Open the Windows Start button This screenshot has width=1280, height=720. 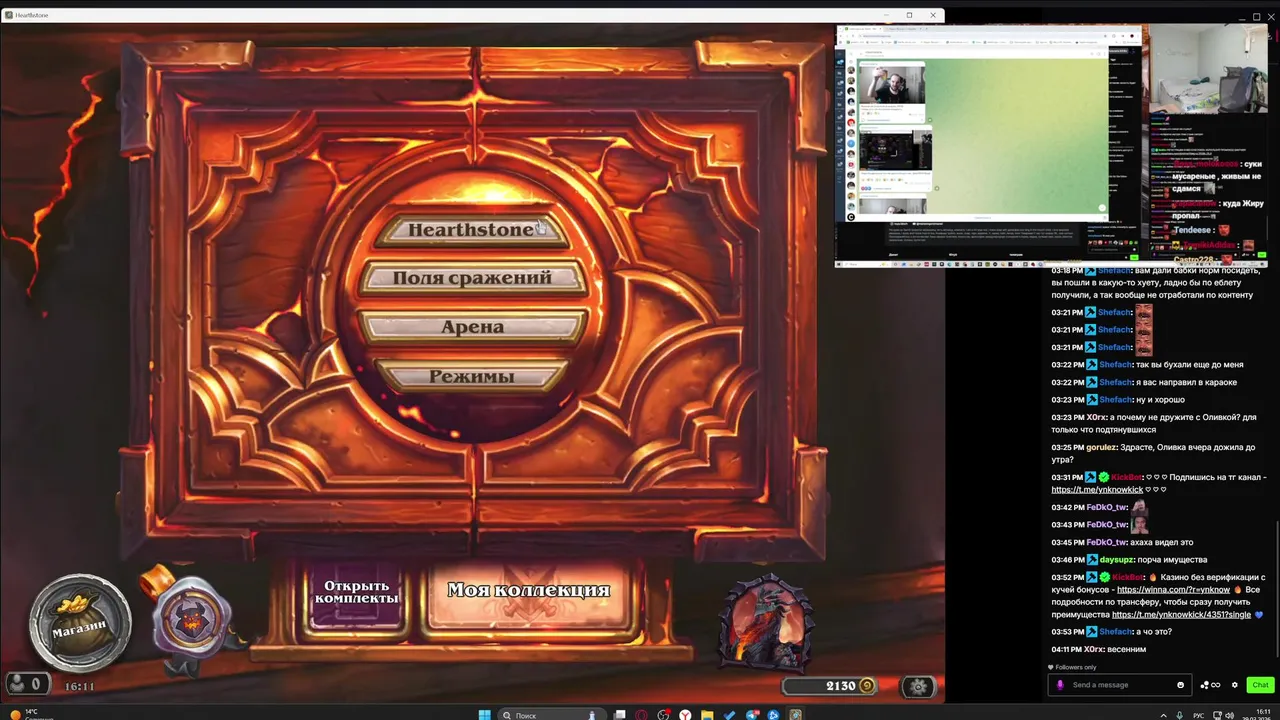(484, 715)
